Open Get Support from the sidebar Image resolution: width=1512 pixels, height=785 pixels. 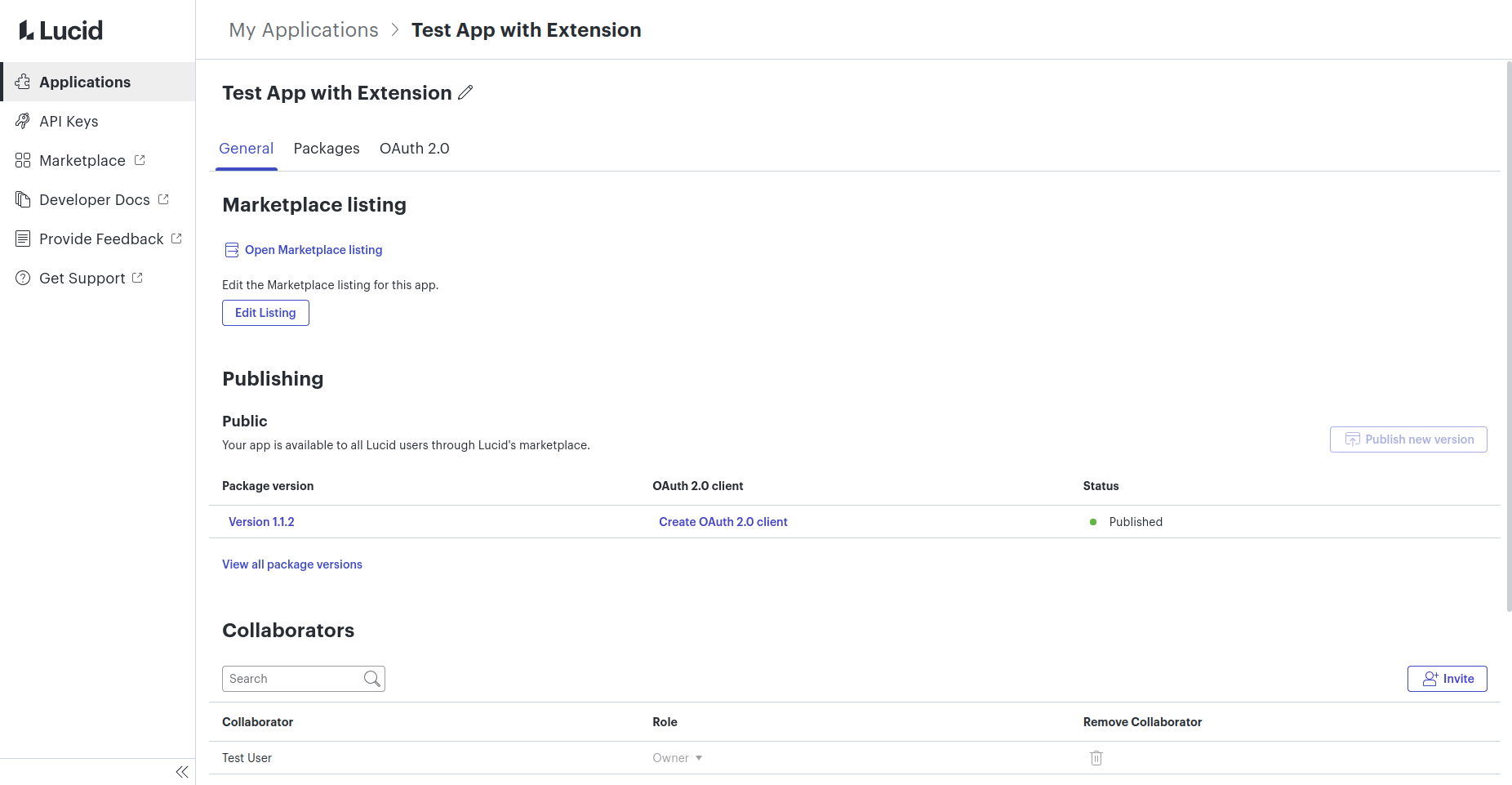tap(98, 278)
